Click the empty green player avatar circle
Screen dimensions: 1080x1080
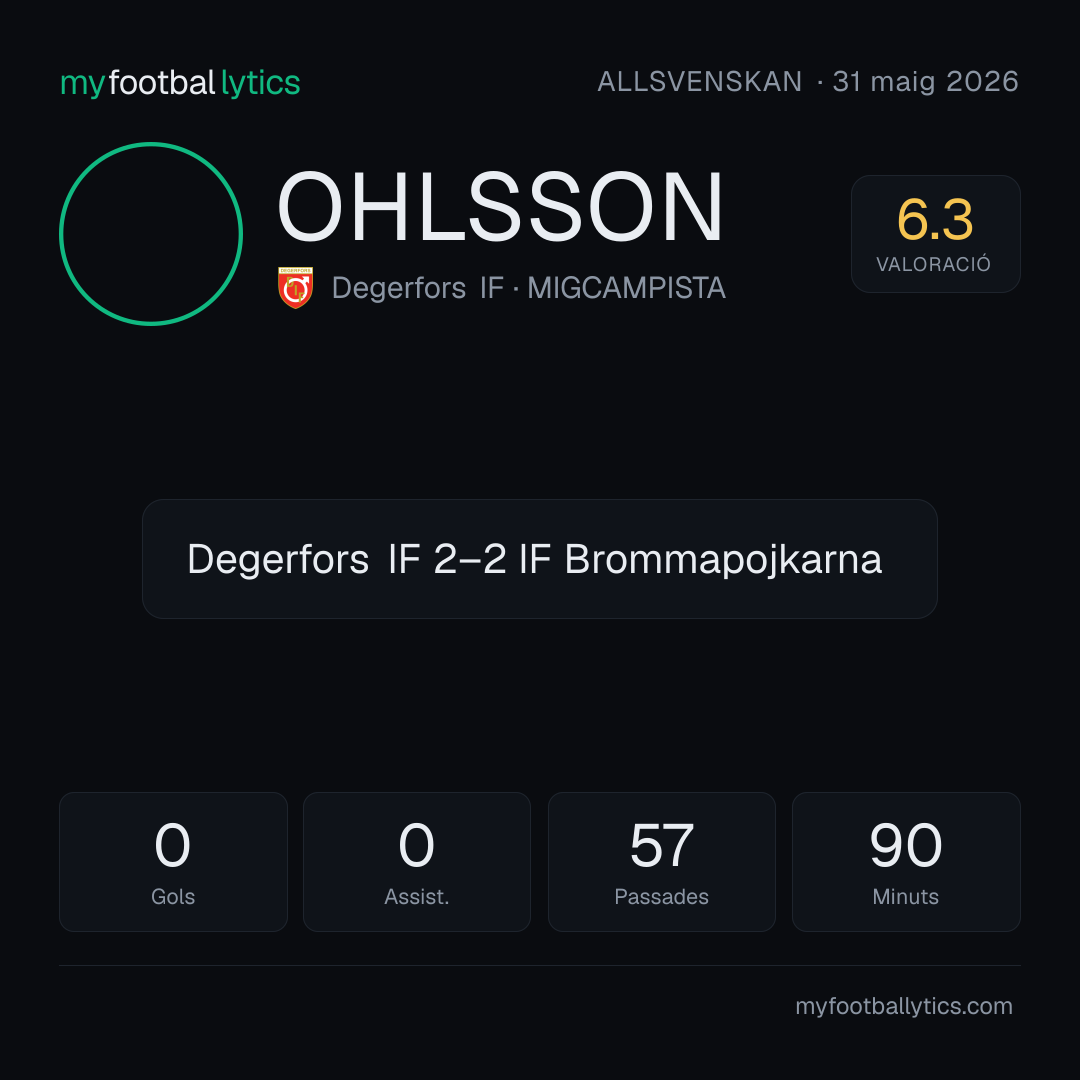tap(151, 233)
